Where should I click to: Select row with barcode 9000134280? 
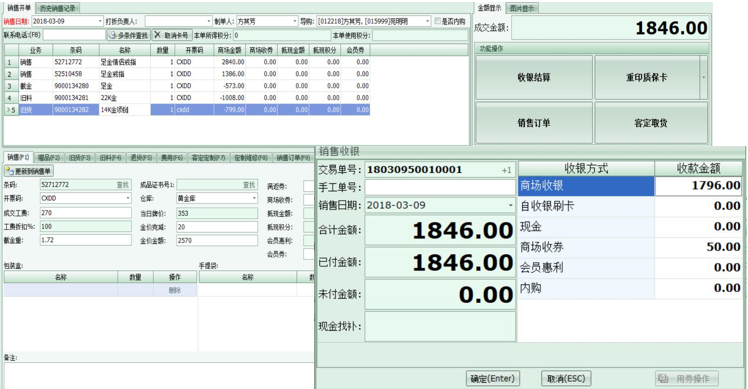tap(187, 86)
